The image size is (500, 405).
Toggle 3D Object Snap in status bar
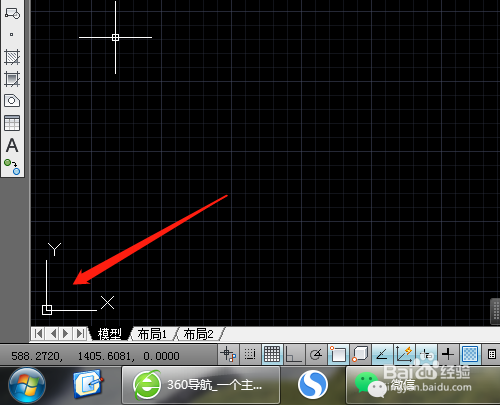pos(360,354)
